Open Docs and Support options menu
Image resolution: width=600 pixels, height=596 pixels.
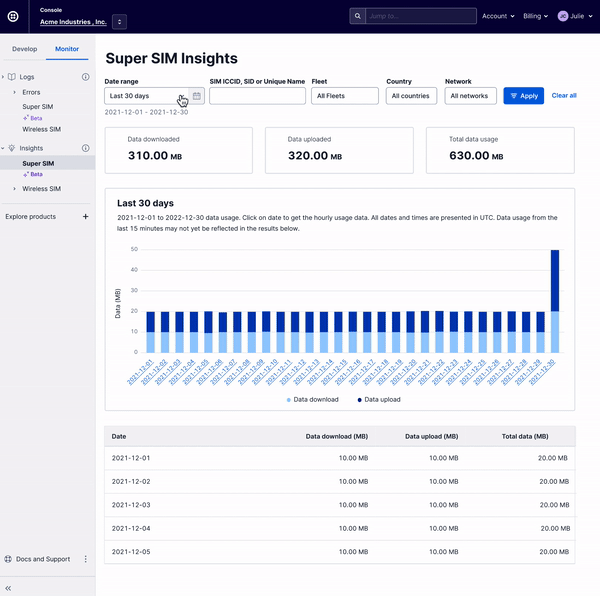click(85, 559)
